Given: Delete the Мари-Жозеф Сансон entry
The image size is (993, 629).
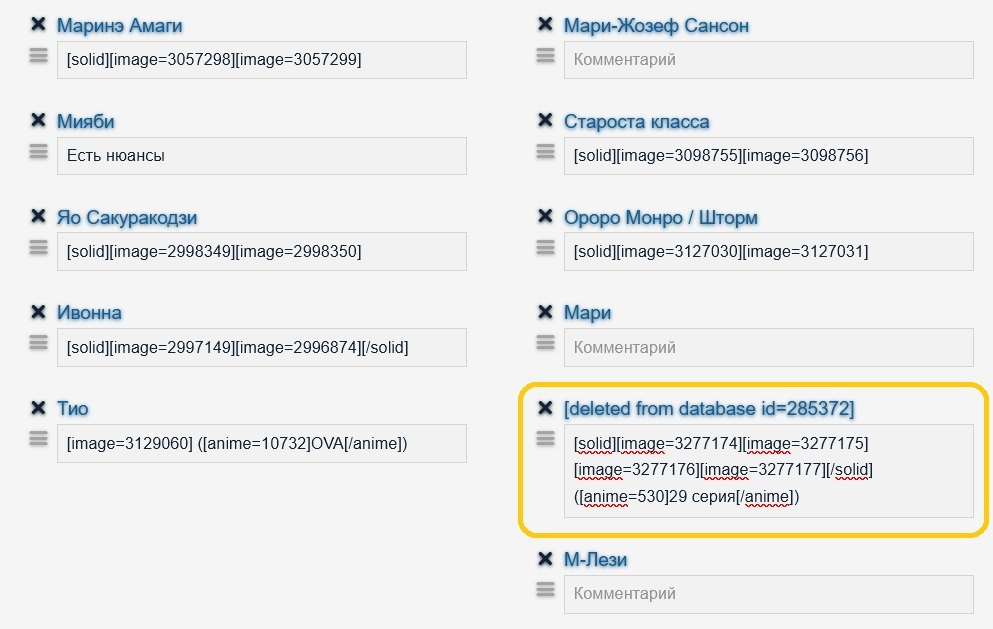Looking at the screenshot, I should point(545,24).
